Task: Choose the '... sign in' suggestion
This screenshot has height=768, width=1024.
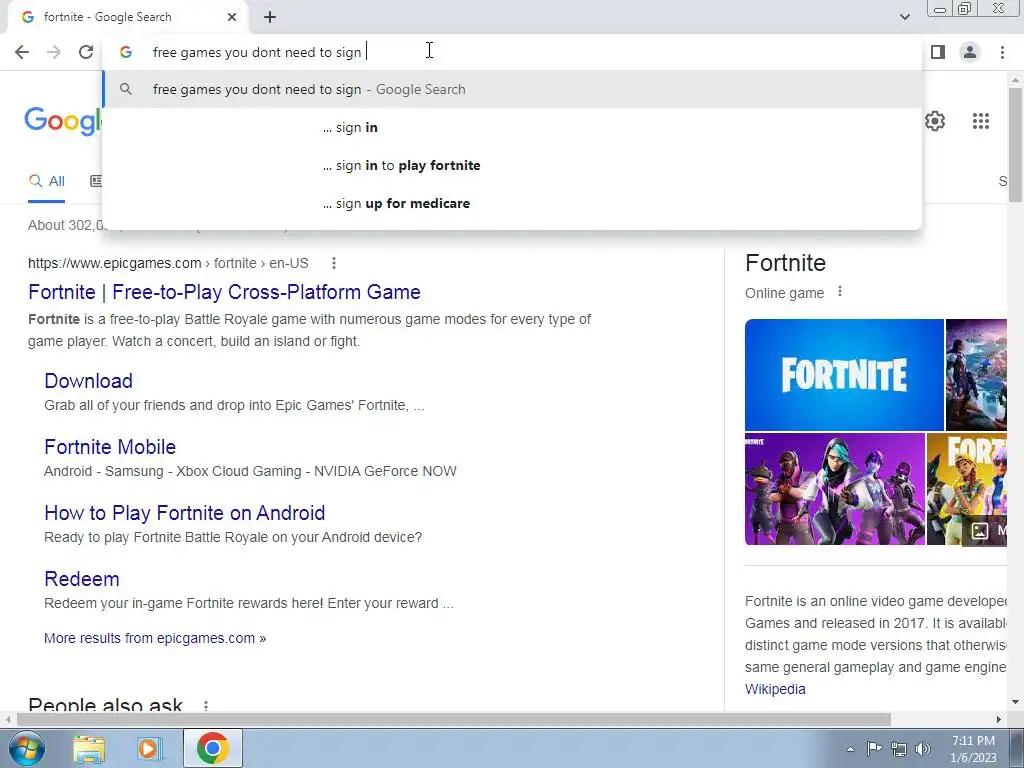Action: point(513,127)
